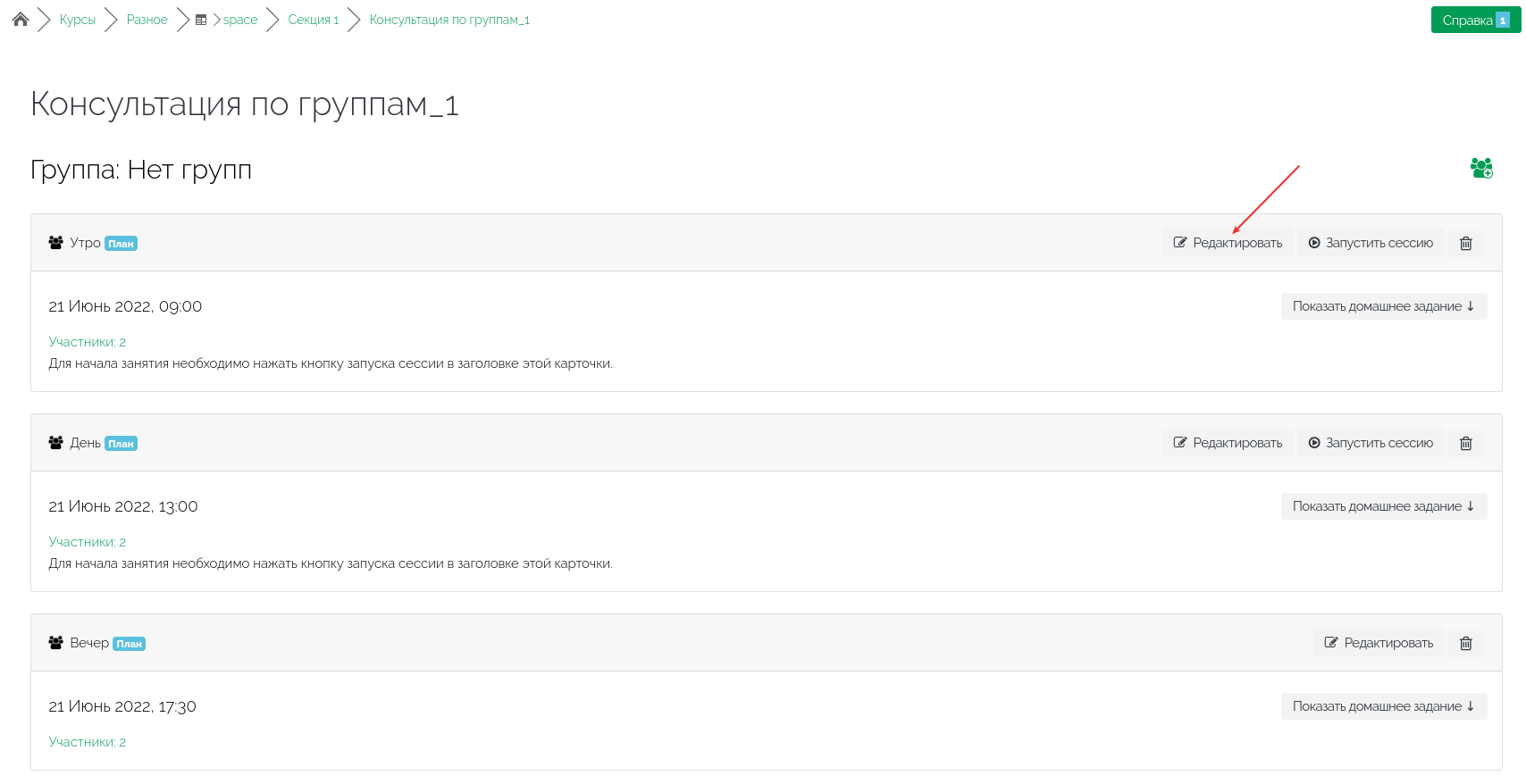Click the group icon beside Вечер
1526x784 pixels.
pos(56,643)
